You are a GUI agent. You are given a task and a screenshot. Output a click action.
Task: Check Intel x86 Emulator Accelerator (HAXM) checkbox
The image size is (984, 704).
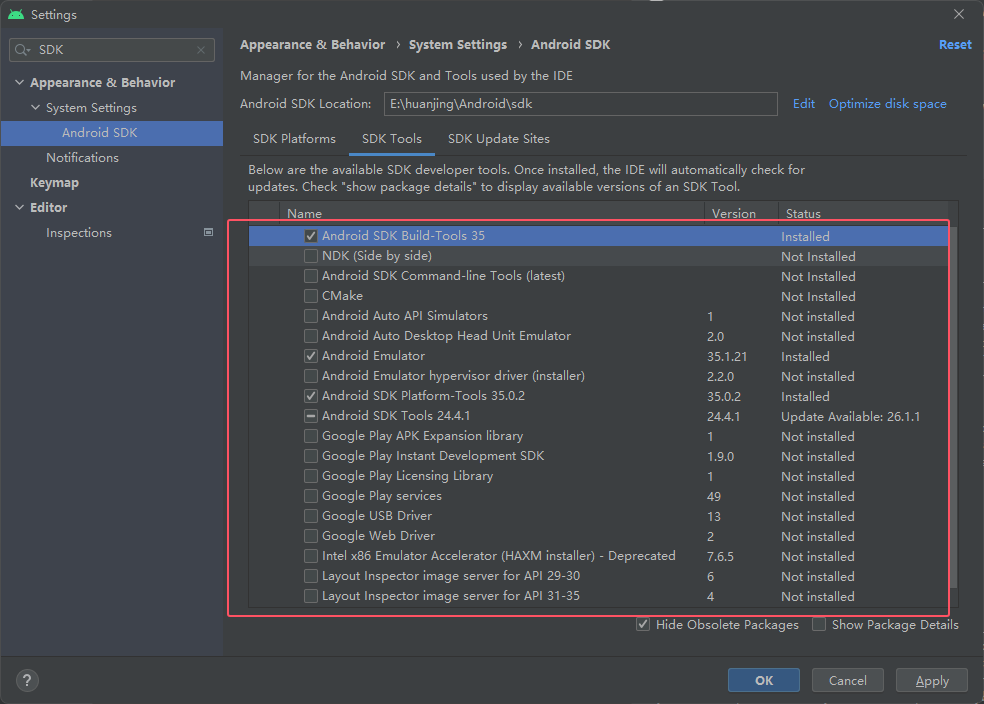[x=311, y=556]
